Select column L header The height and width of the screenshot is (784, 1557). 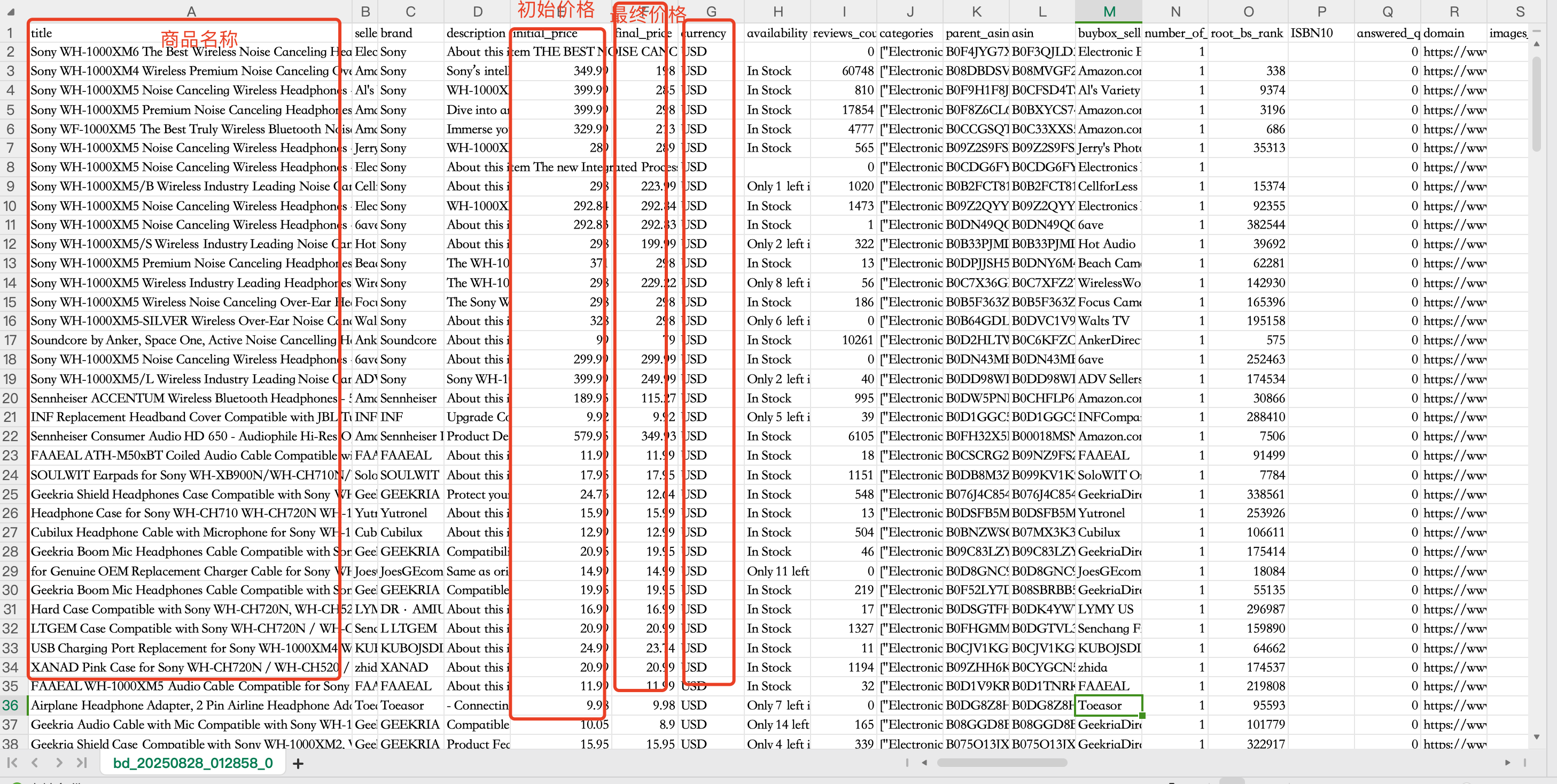pyautogui.click(x=1042, y=11)
